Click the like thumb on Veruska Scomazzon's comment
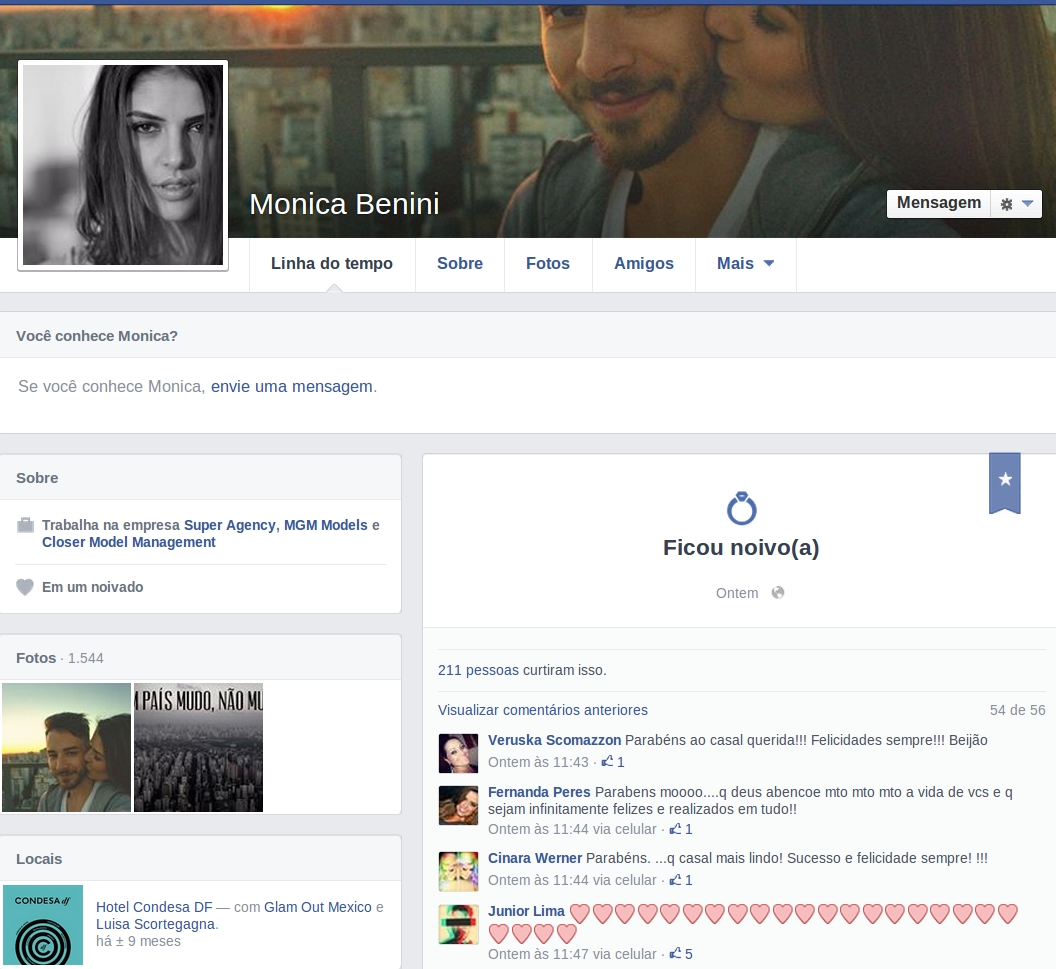 [608, 762]
